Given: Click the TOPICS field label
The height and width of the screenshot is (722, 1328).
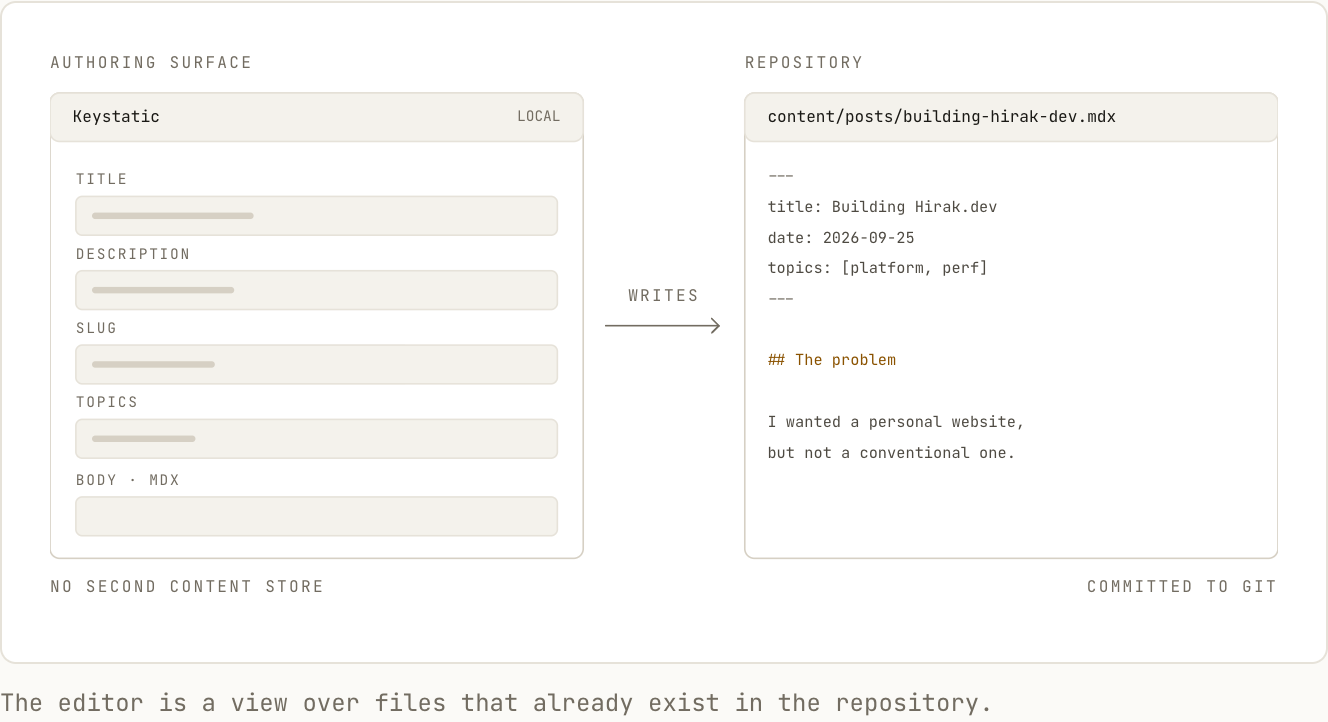Looking at the screenshot, I should (107, 402).
